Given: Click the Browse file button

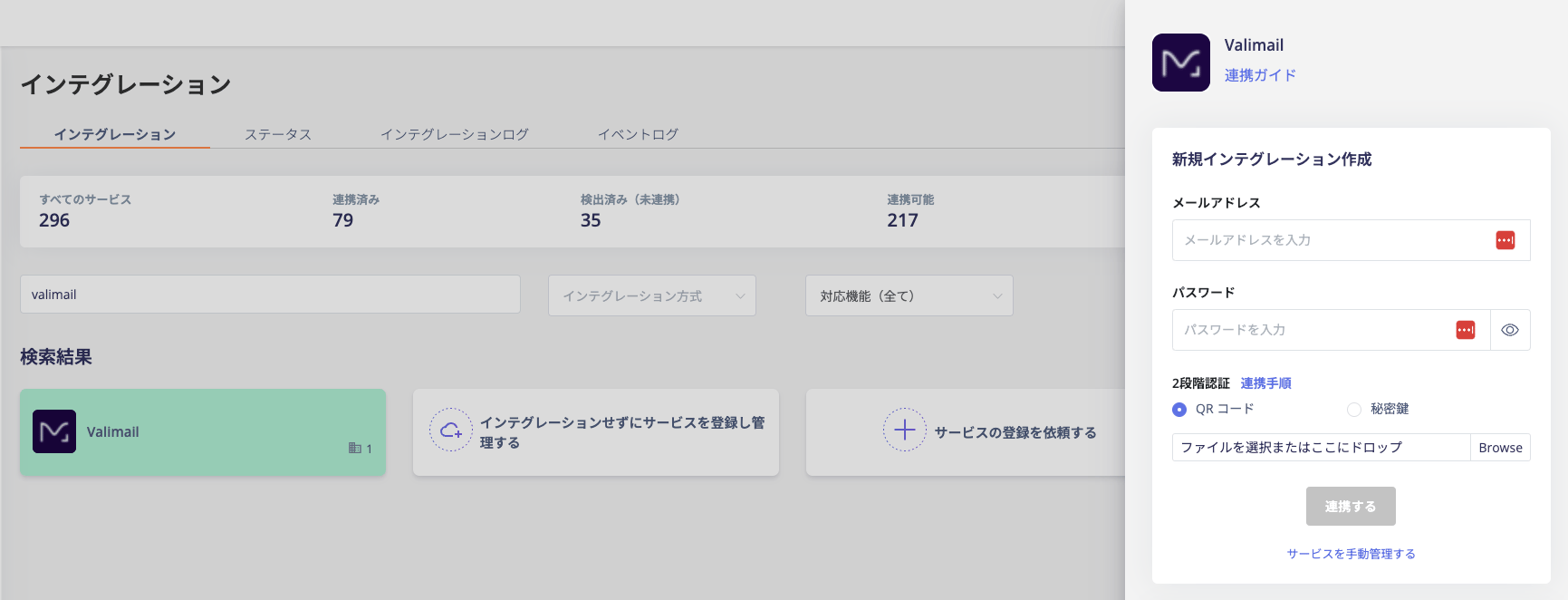Looking at the screenshot, I should coord(1500,448).
